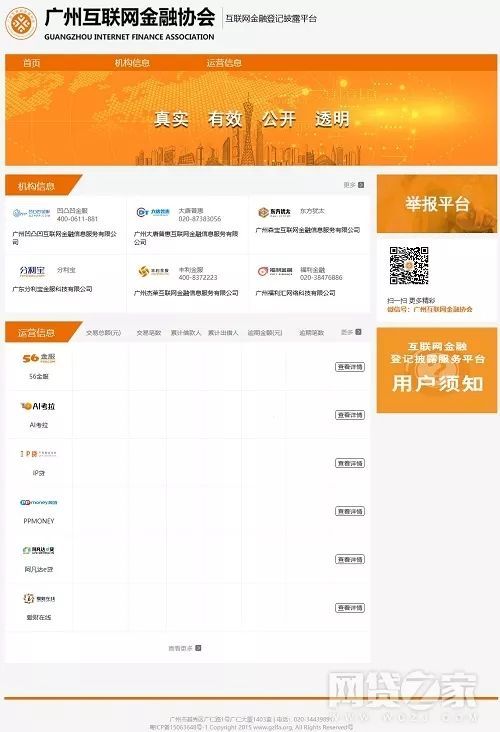Expand 查看更多 at the list bottom
The width and height of the screenshot is (500, 732).
click(x=184, y=648)
